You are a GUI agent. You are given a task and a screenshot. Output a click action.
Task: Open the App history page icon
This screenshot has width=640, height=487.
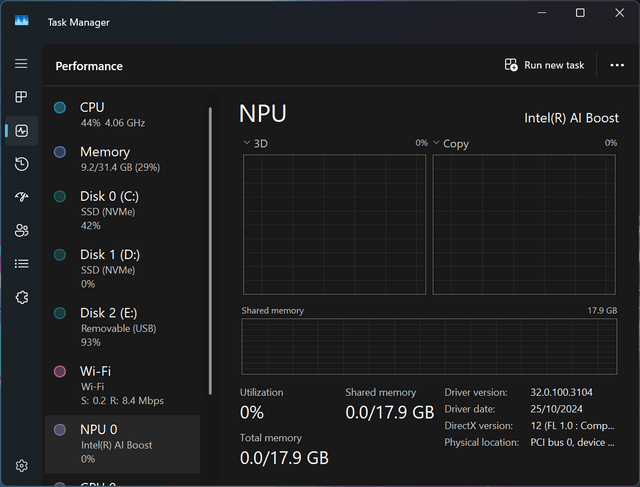click(x=22, y=164)
